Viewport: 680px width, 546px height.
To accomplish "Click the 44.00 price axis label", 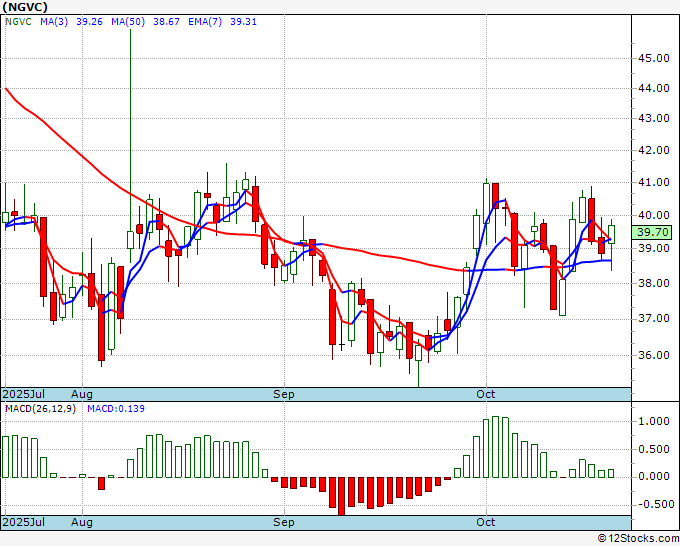I will pyautogui.click(x=653, y=88).
